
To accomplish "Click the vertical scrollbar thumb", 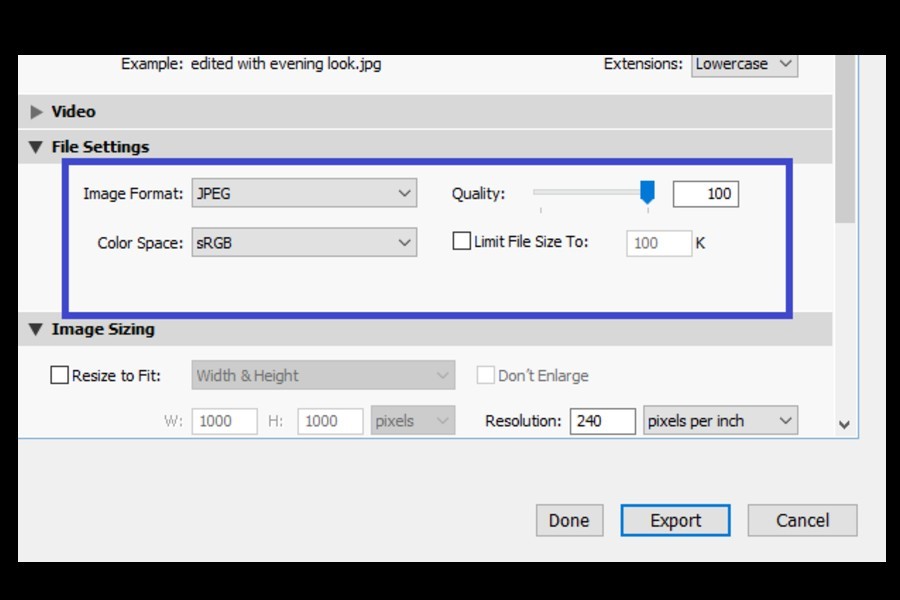I will click(x=845, y=140).
